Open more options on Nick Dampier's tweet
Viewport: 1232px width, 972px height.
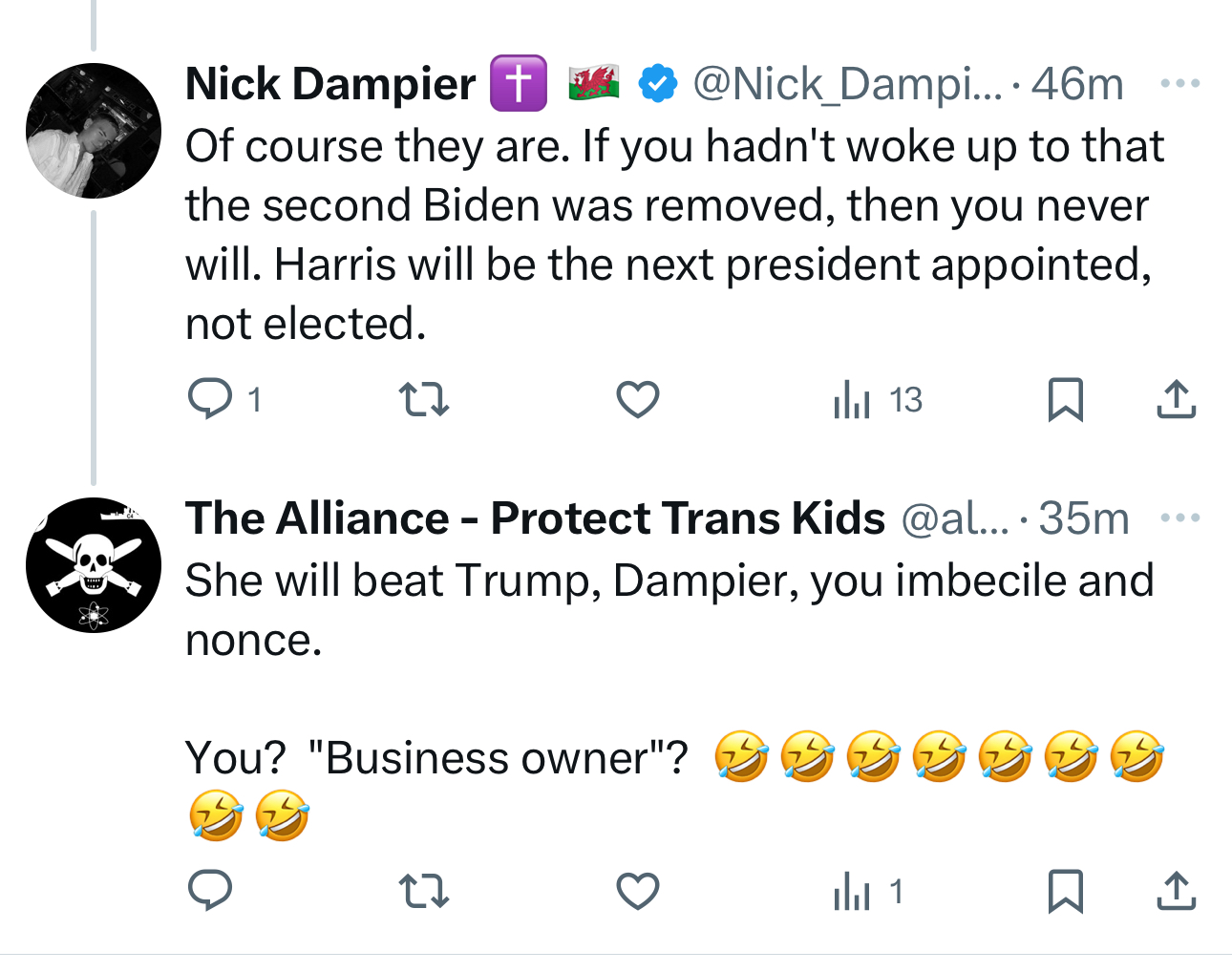1179,84
